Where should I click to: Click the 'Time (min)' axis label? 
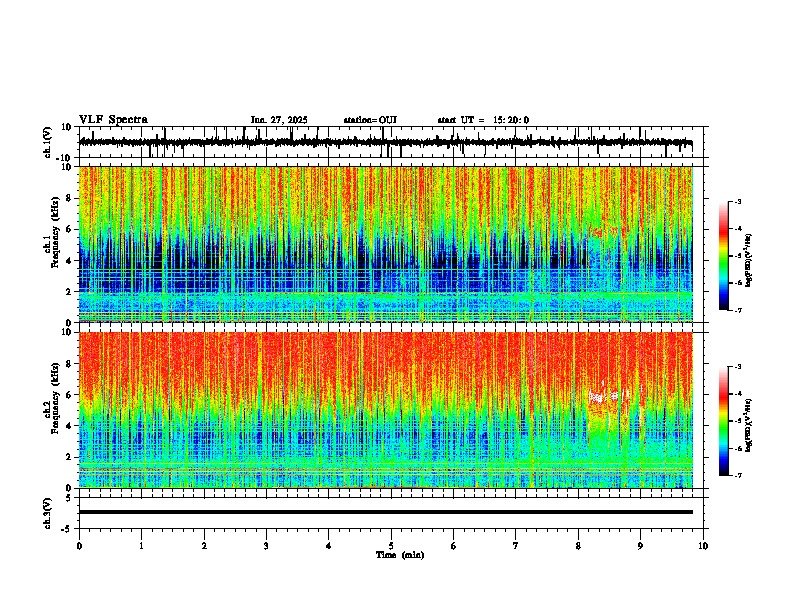click(400, 555)
